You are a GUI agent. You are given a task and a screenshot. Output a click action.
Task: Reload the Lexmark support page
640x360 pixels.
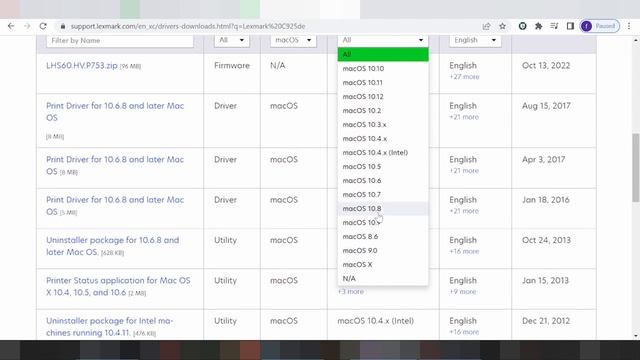(43, 26)
